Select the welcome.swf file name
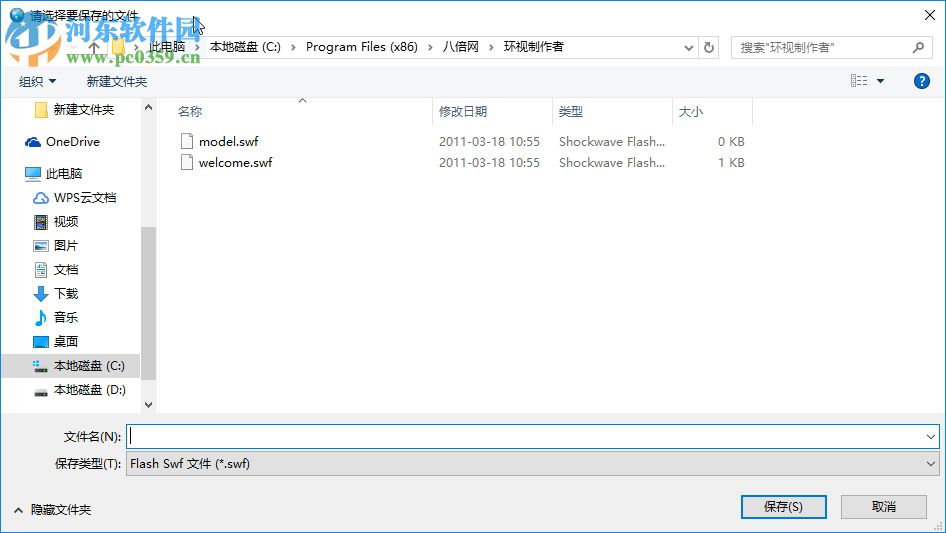 235,162
